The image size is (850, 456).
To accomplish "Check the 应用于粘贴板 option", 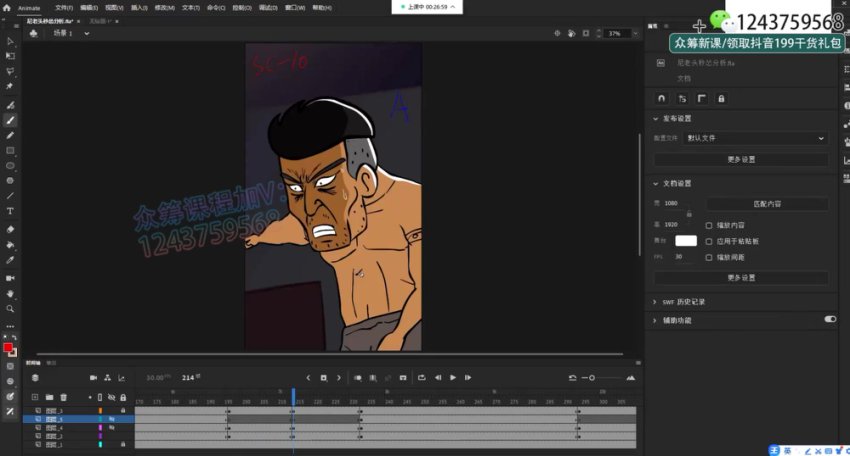I will pos(709,241).
